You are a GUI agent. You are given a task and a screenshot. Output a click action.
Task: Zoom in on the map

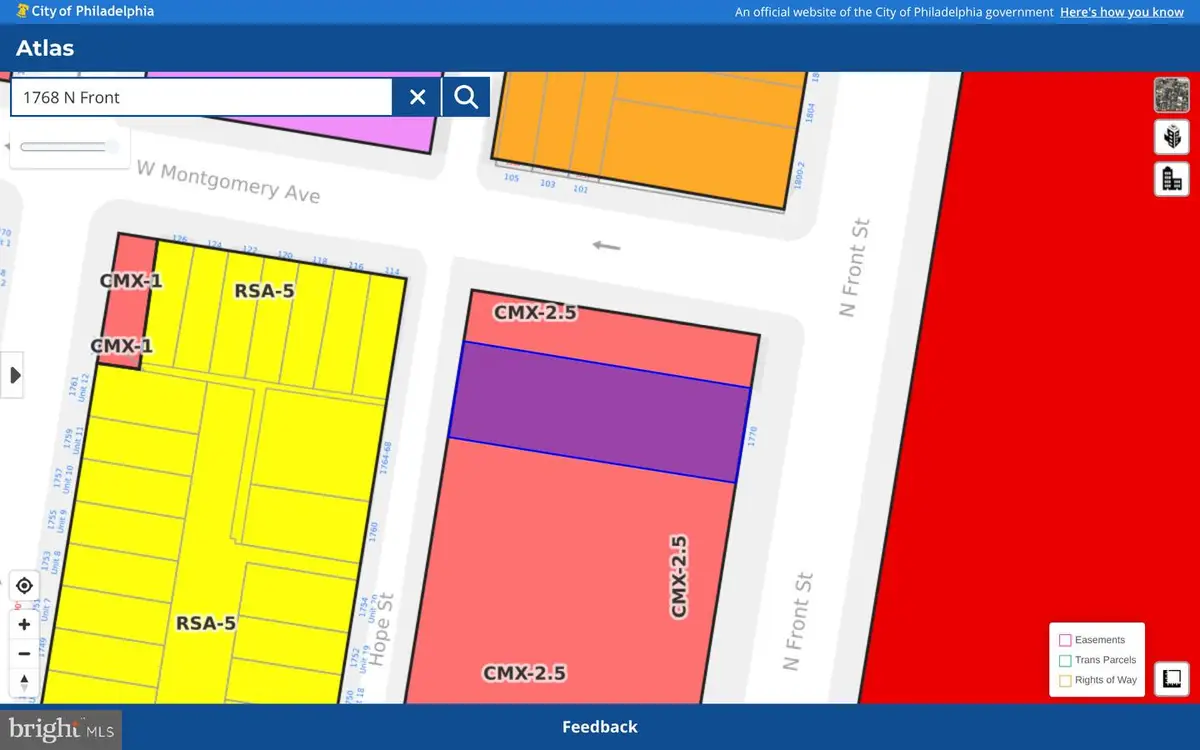point(25,624)
